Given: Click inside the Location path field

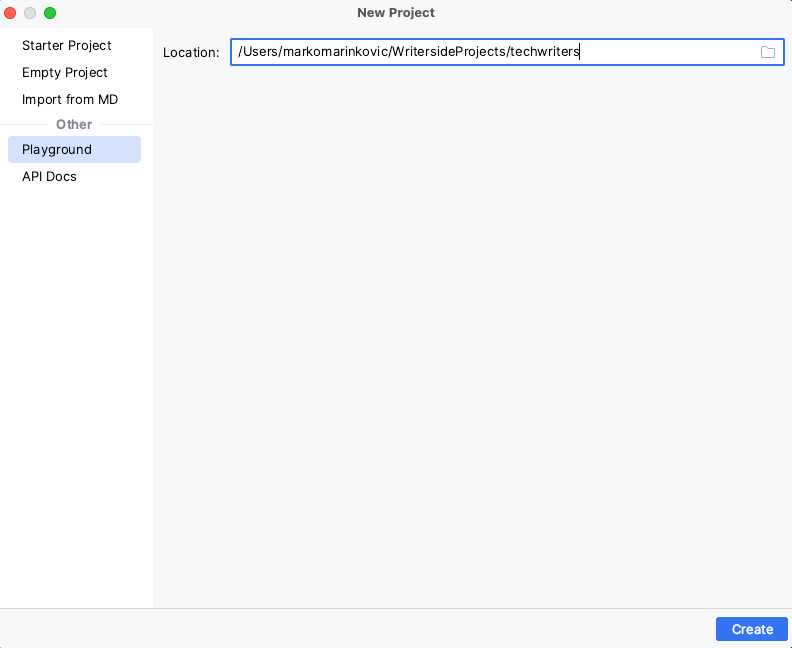Looking at the screenshot, I should [660, 52].
